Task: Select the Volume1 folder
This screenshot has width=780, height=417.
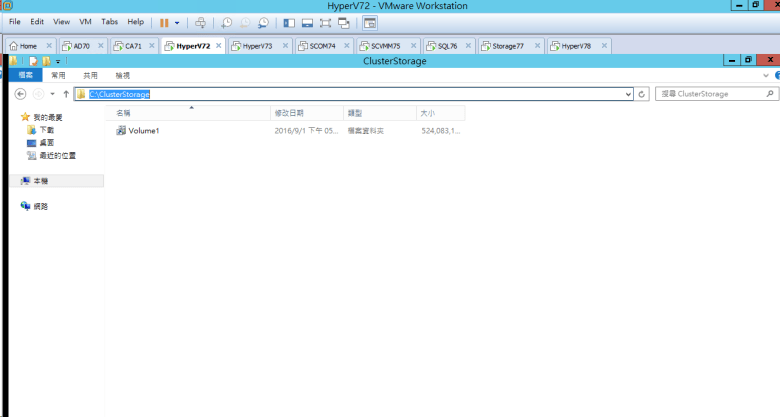Action: [143, 131]
